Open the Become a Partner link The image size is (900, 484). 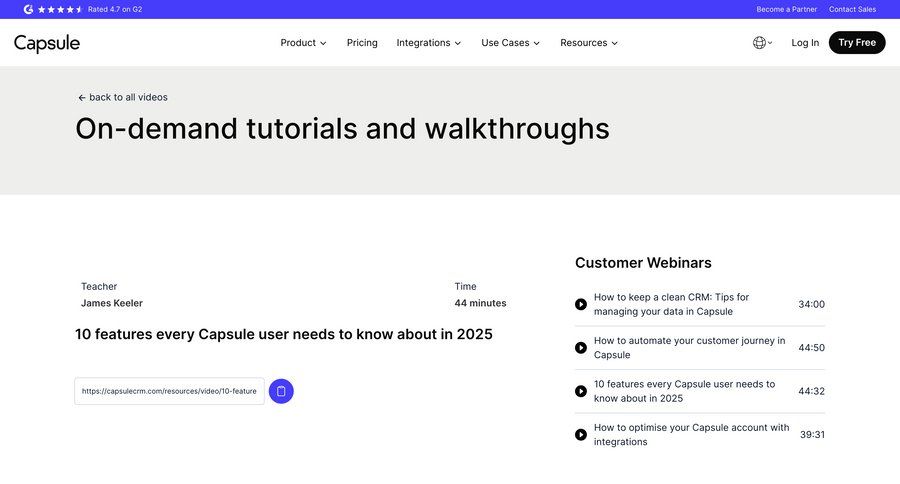tap(786, 9)
